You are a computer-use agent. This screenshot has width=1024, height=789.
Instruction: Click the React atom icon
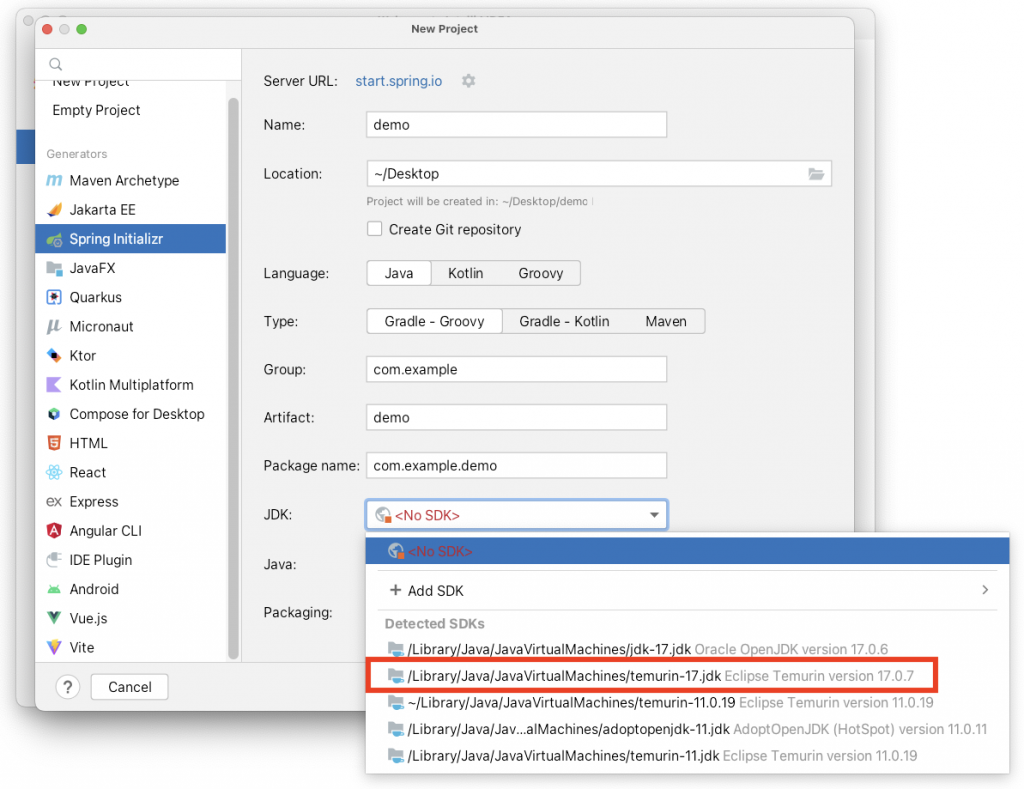tap(54, 472)
